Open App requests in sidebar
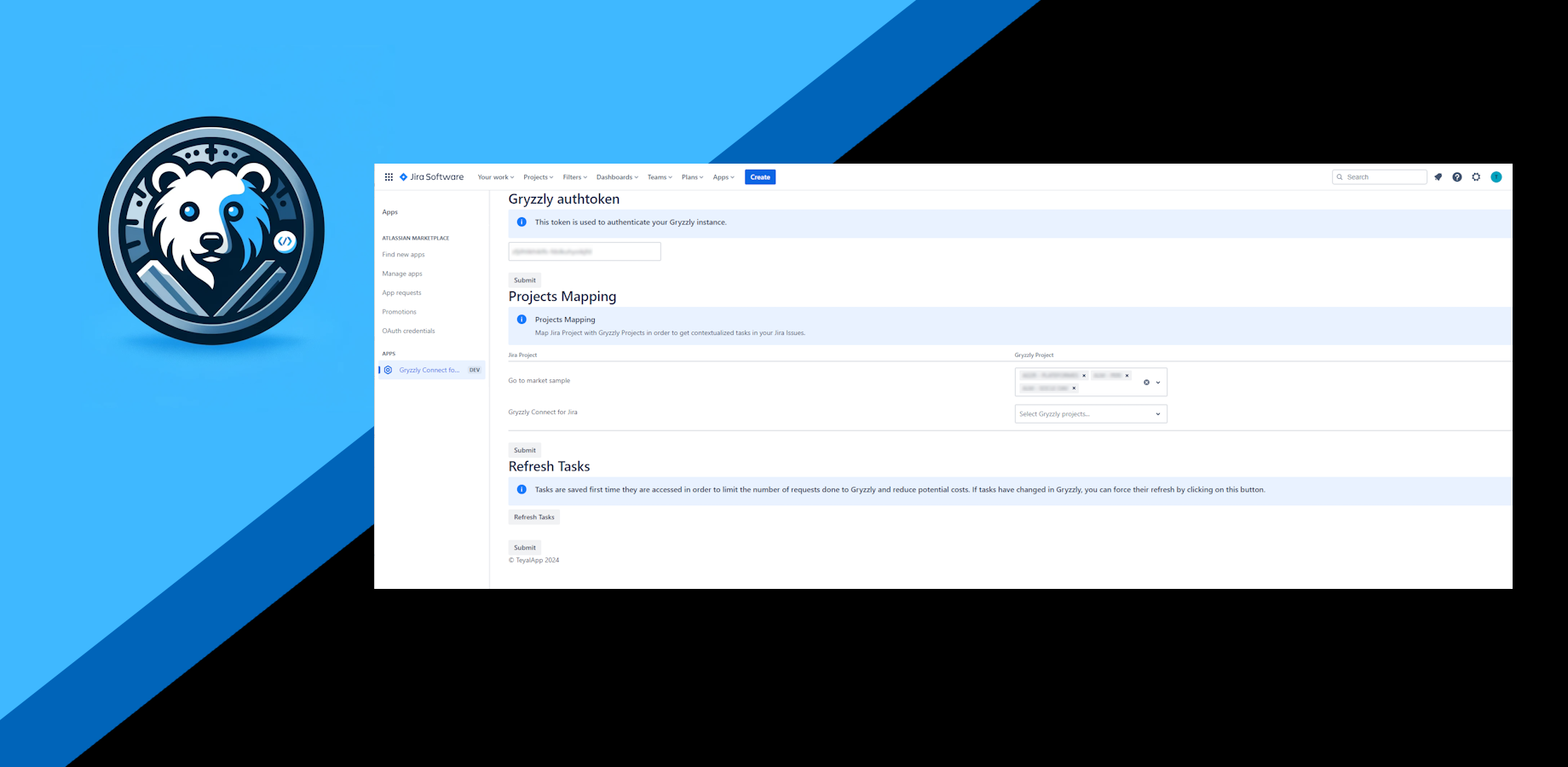 tap(401, 293)
